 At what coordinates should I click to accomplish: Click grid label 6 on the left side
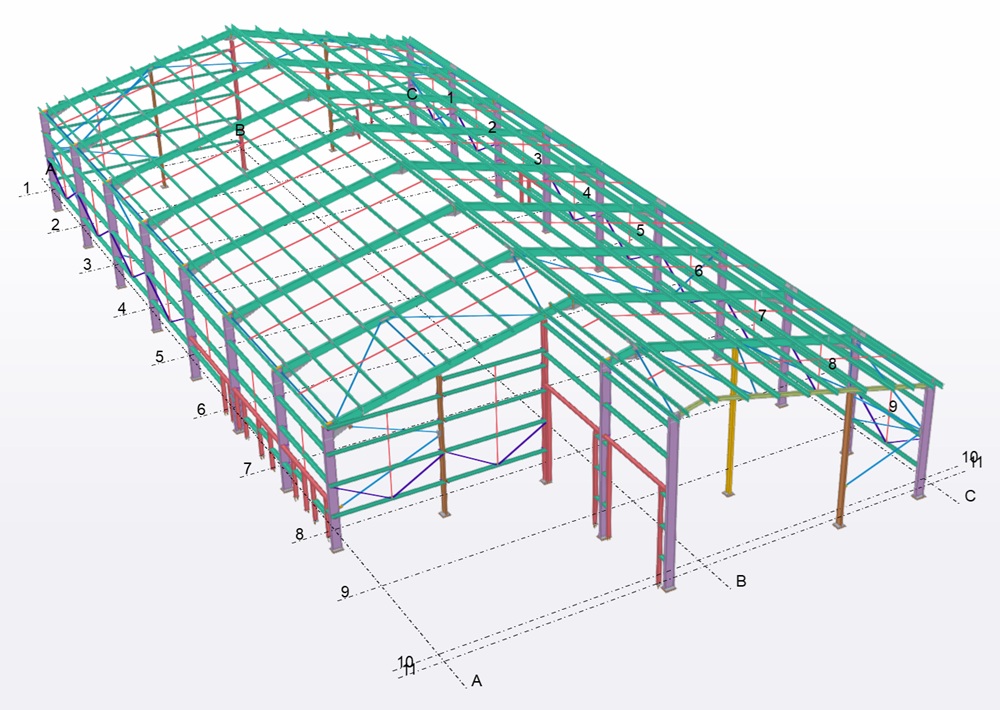(201, 409)
